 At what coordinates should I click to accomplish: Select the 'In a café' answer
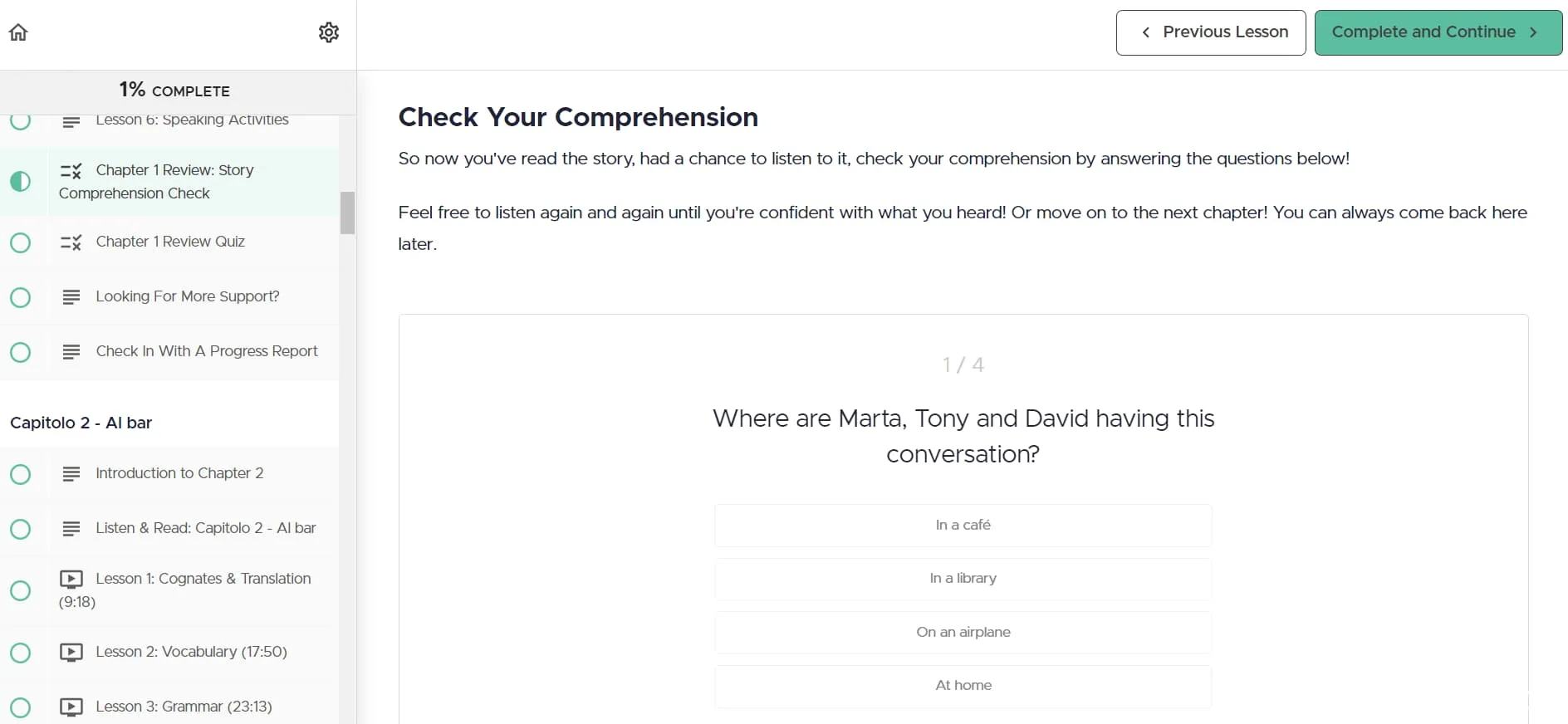tap(963, 526)
